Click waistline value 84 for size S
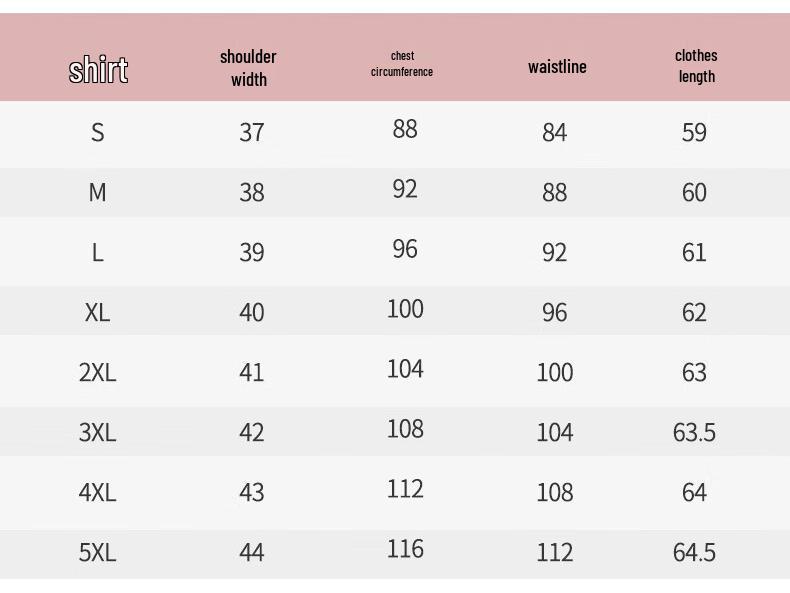The width and height of the screenshot is (790, 593). coord(554,132)
